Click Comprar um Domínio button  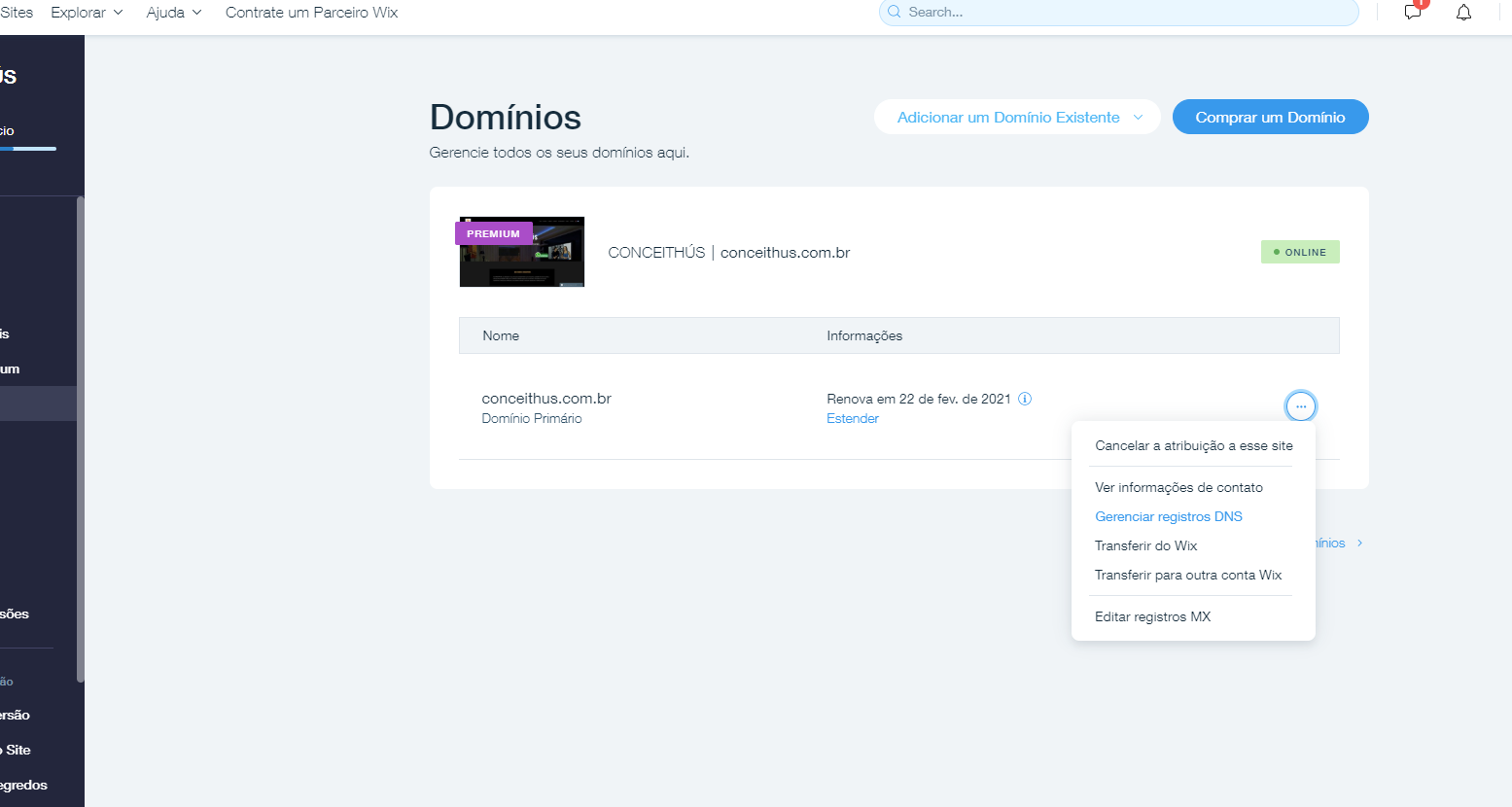pyautogui.click(x=1270, y=118)
